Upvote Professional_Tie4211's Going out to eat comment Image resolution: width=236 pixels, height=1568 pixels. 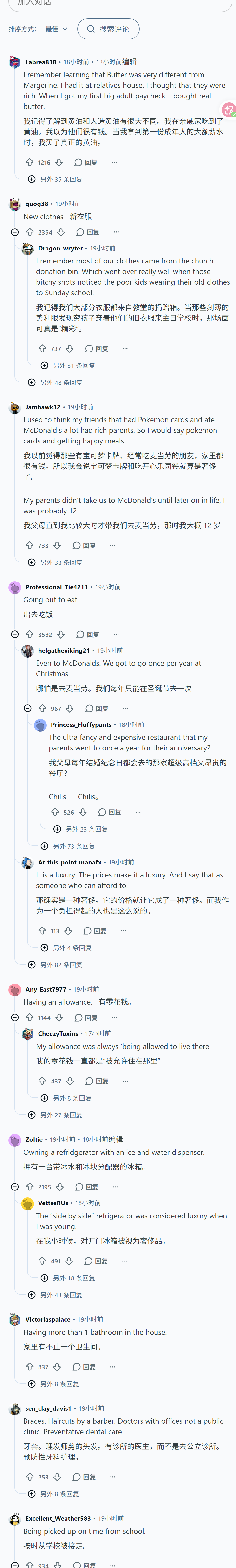click(30, 634)
